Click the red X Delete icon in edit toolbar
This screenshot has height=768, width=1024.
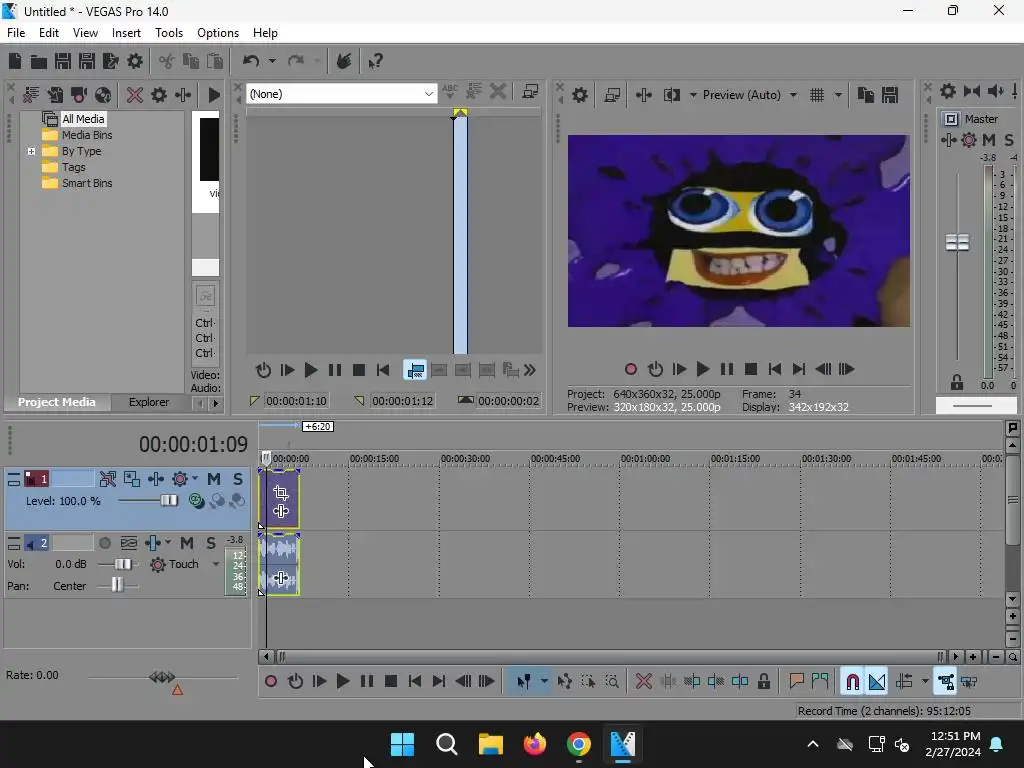pyautogui.click(x=644, y=682)
